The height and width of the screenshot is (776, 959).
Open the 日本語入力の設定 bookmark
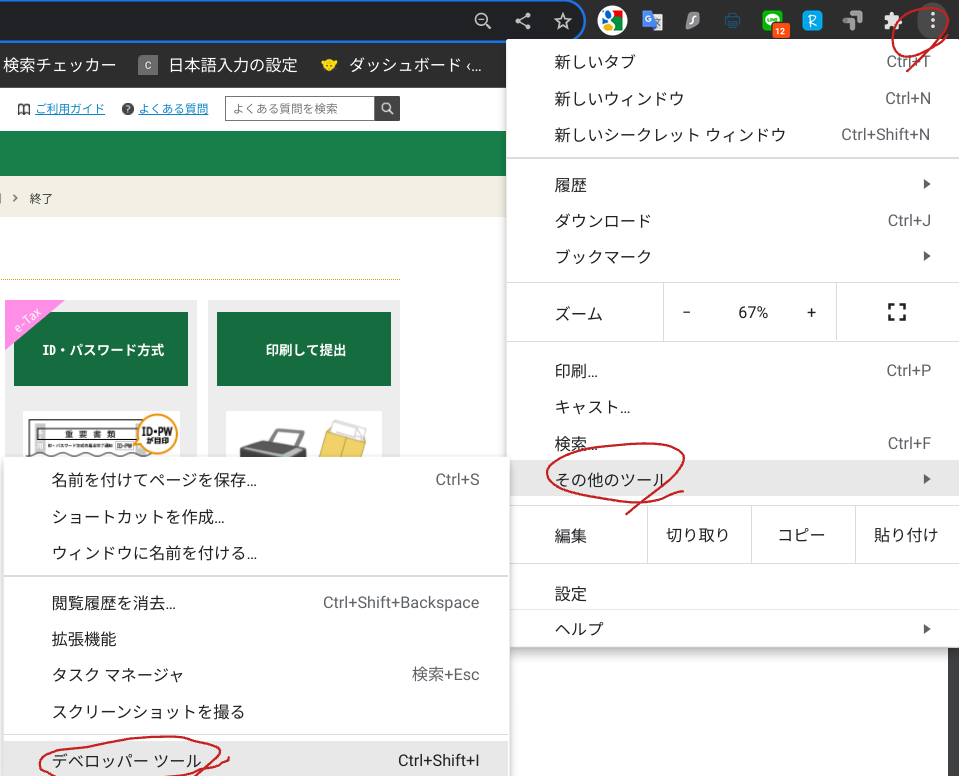pos(218,65)
